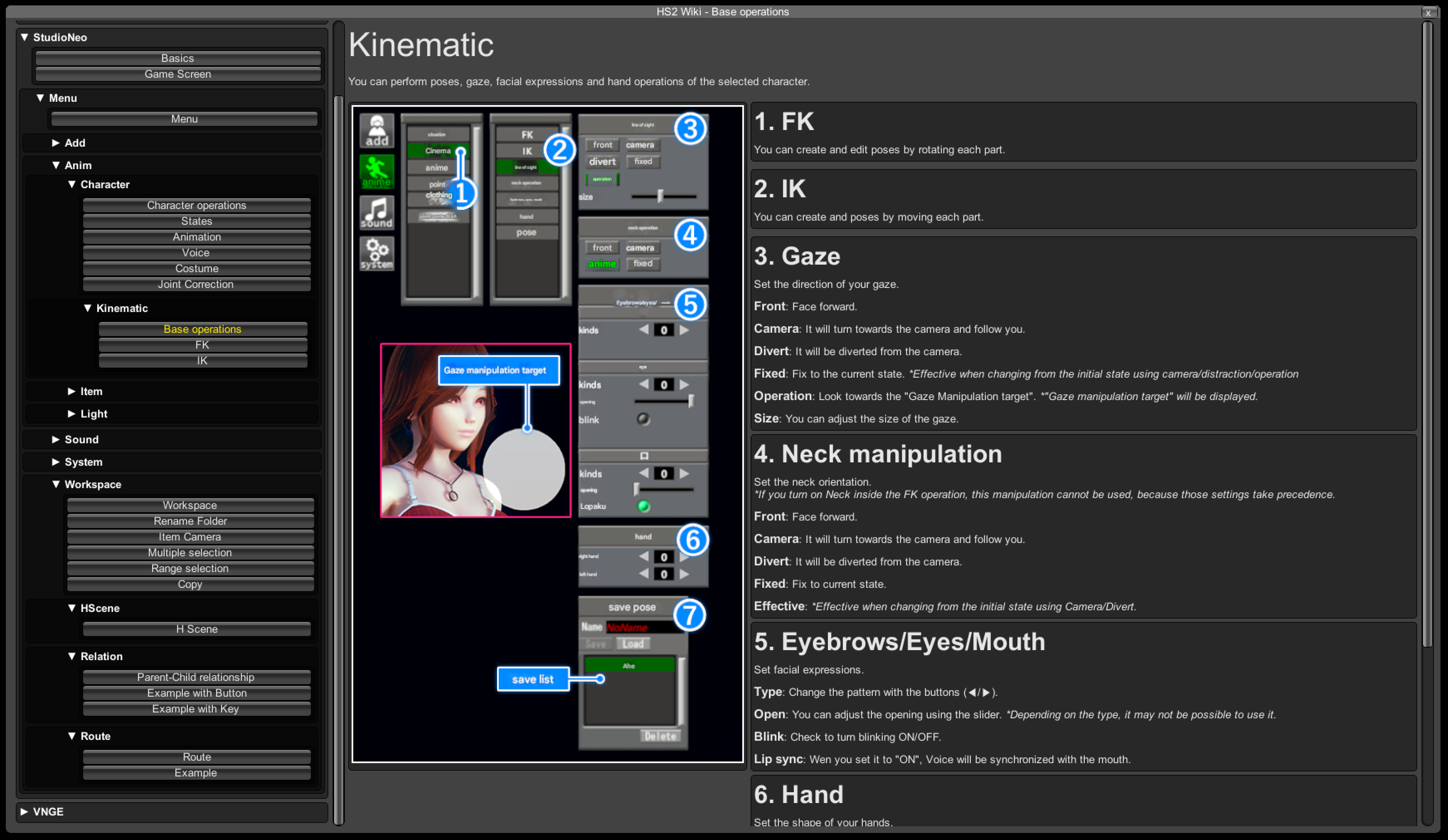Click the mouth speech bubble icon
The height and width of the screenshot is (840, 1448).
[x=643, y=455]
